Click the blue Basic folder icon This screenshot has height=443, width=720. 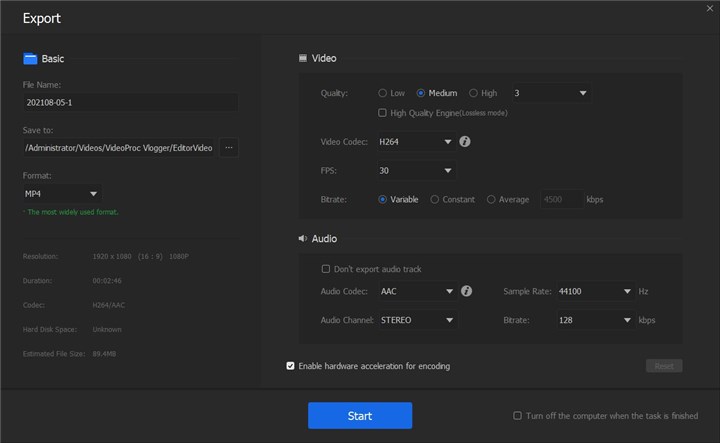point(30,59)
